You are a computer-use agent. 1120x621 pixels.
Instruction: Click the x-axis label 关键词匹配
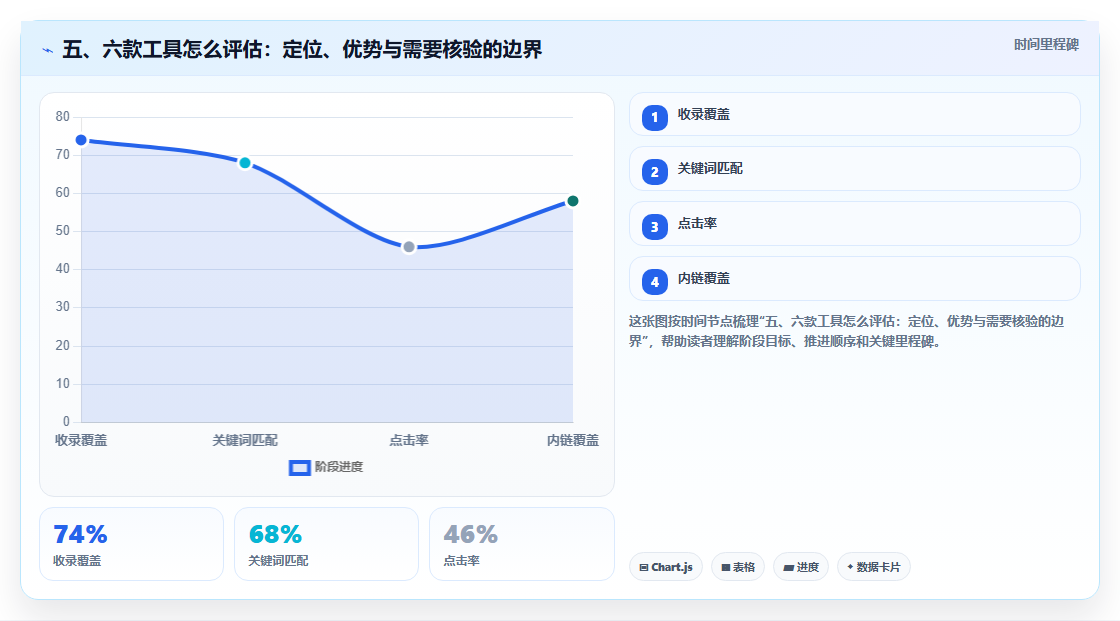click(x=245, y=440)
